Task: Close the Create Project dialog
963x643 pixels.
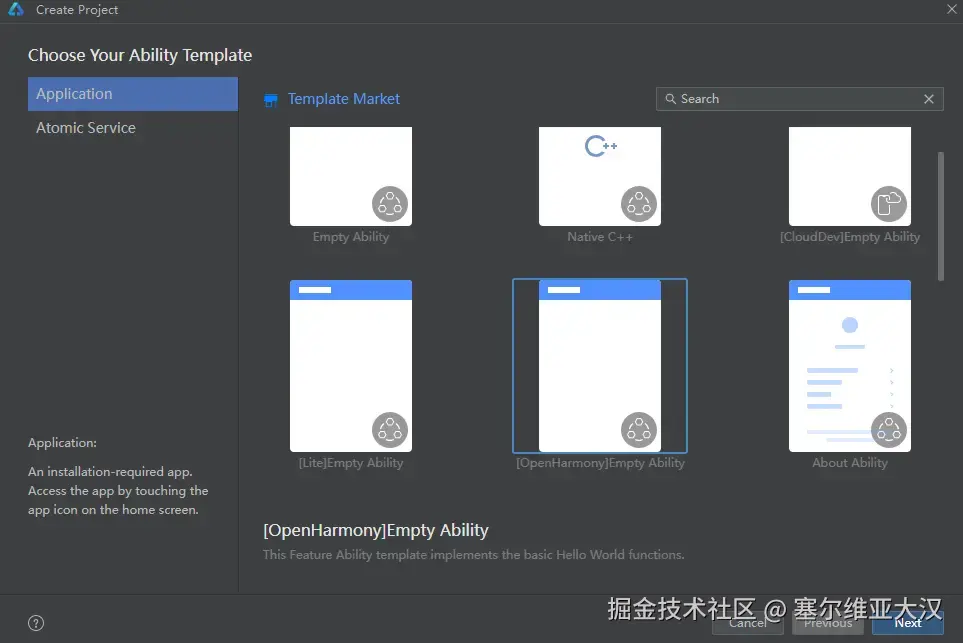Action: pos(951,9)
